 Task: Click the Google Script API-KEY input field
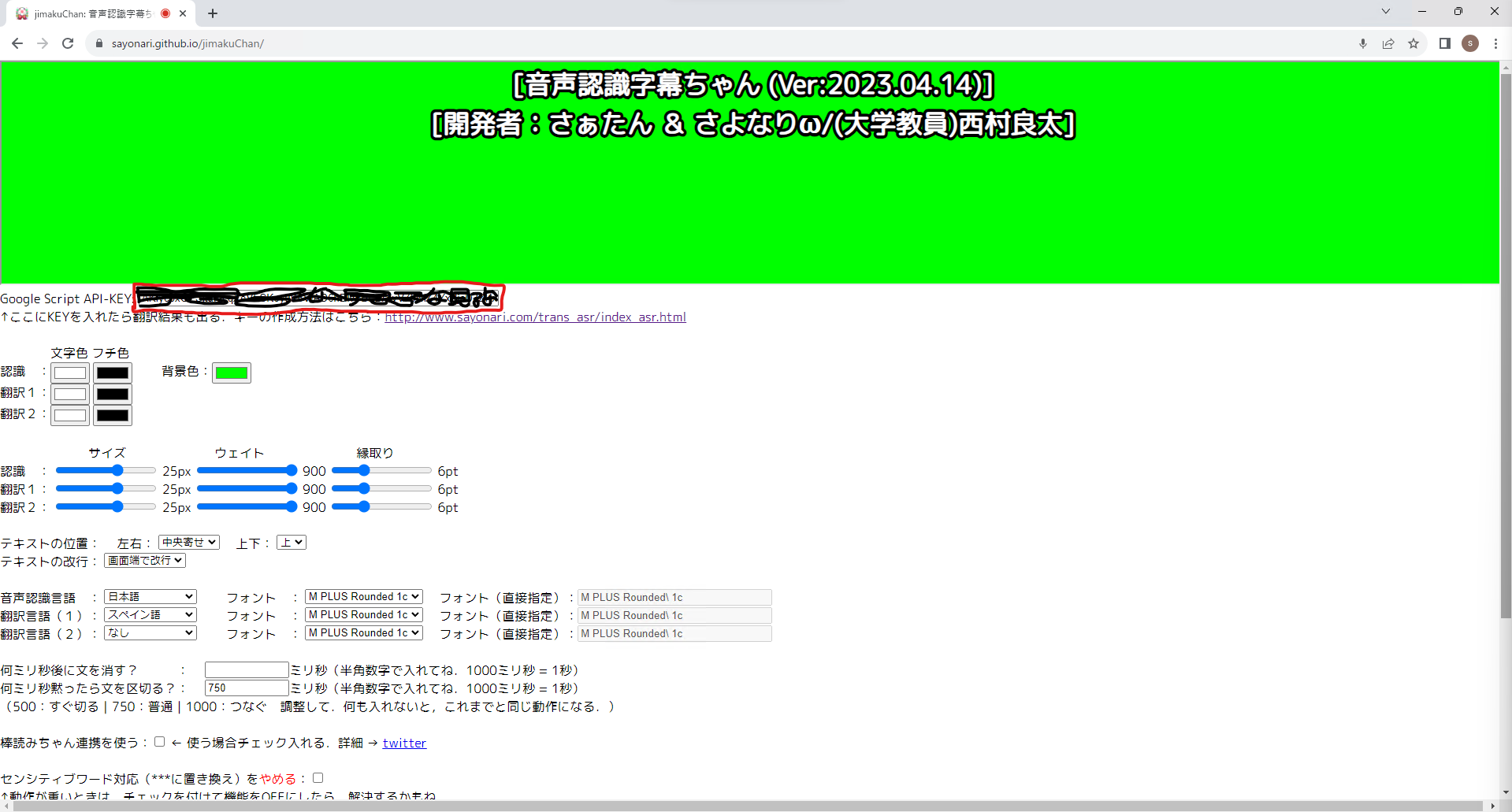point(315,298)
